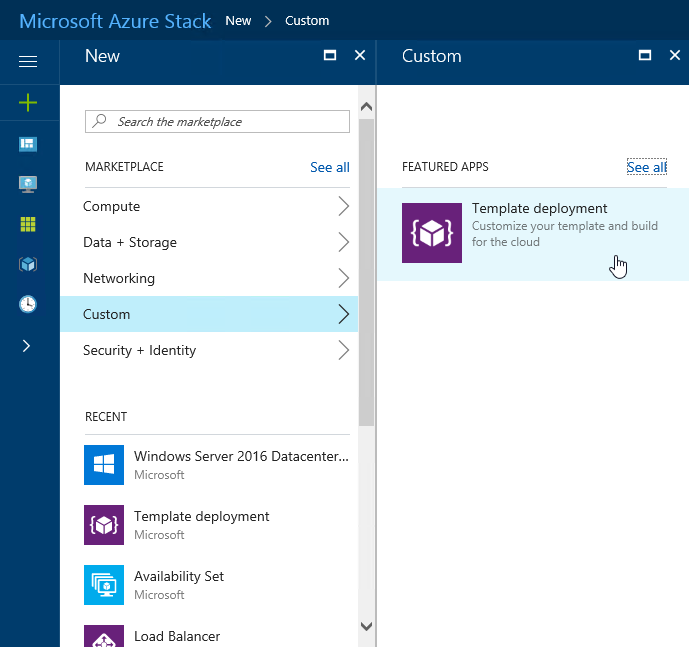The height and width of the screenshot is (647, 689).
Task: Open the hamburger menu in sidebar
Action: 28,62
